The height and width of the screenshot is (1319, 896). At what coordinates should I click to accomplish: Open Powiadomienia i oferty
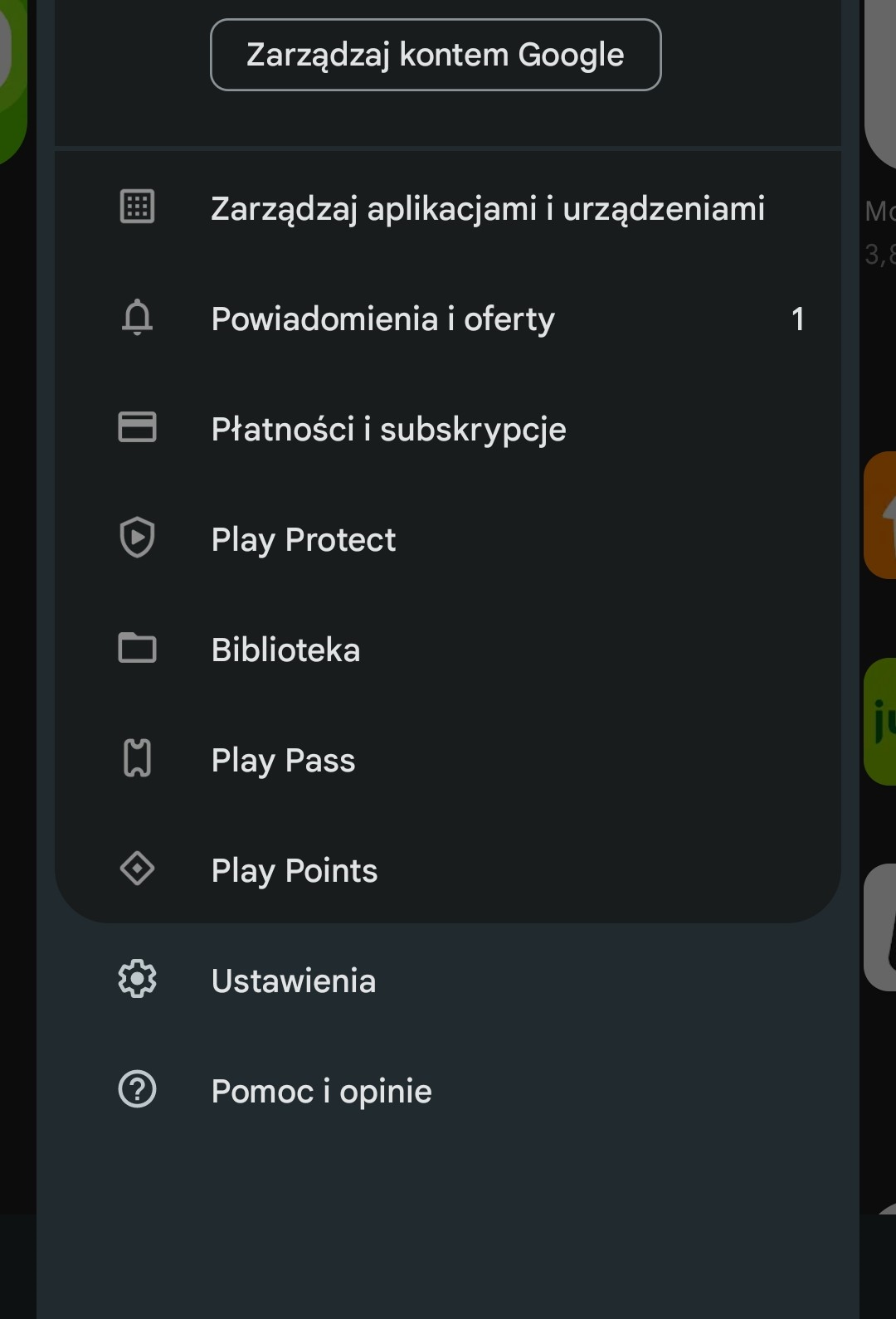[x=382, y=319]
